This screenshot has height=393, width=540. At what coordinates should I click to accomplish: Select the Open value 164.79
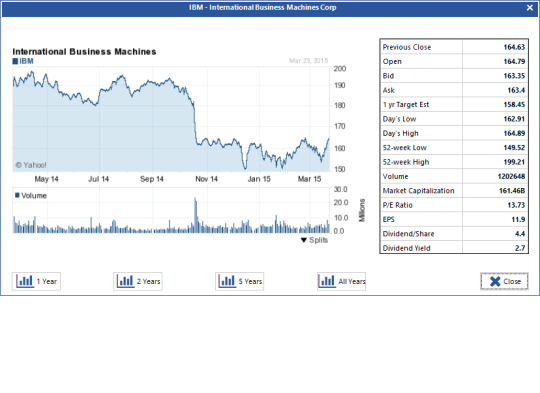[x=514, y=62]
